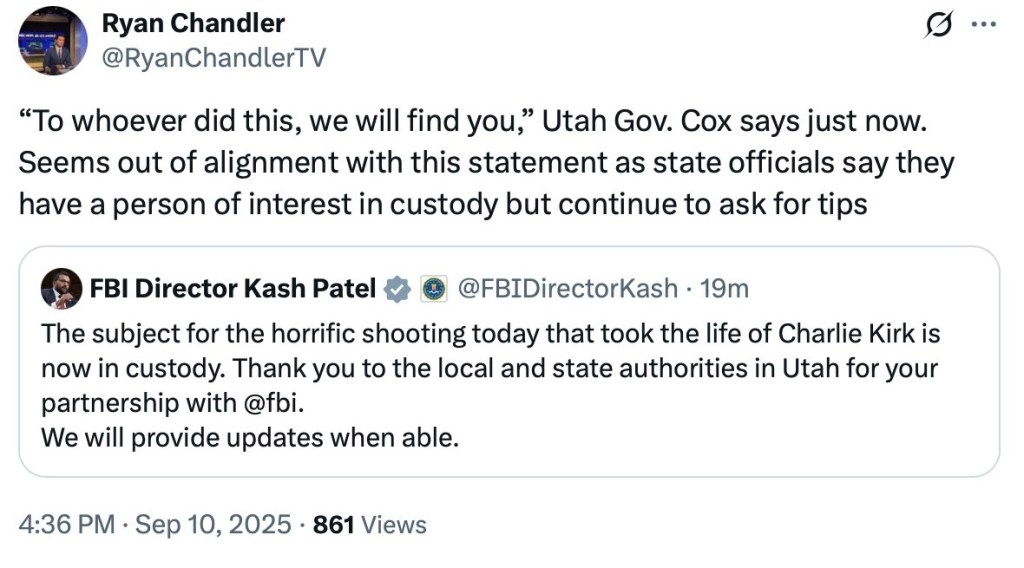Click the Sep 10, 2025 date

(212, 524)
